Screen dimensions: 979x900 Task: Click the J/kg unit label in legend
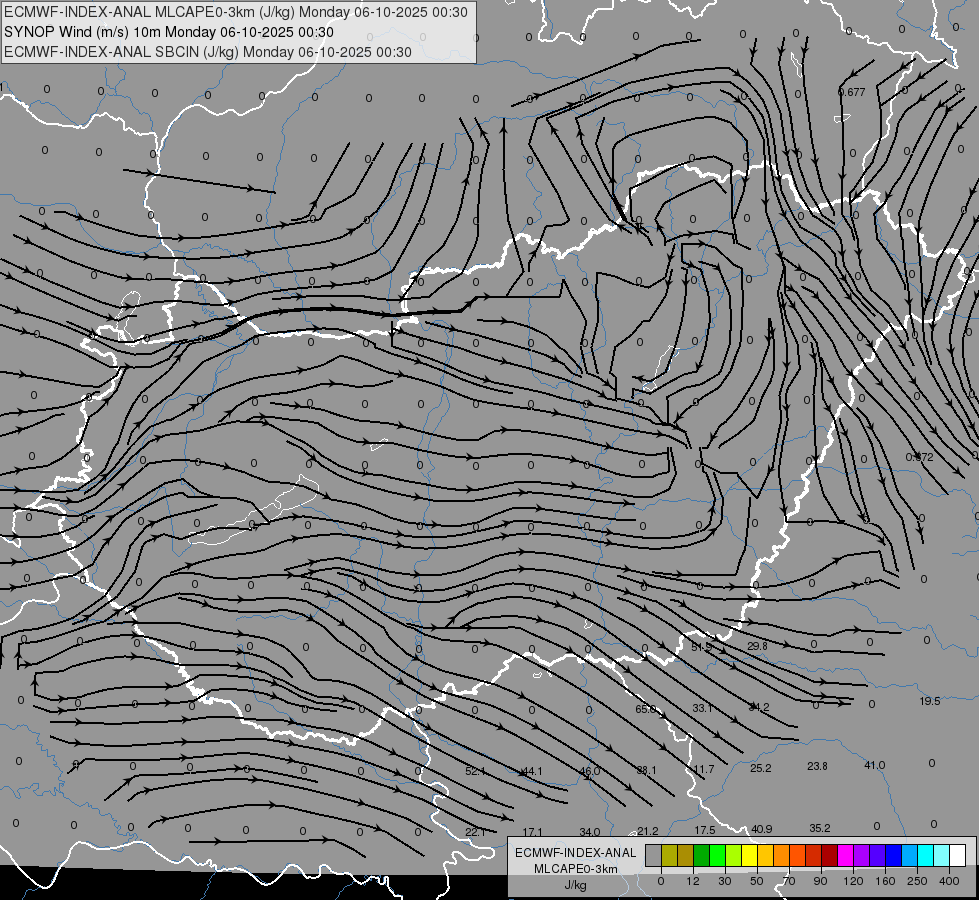pos(576,885)
